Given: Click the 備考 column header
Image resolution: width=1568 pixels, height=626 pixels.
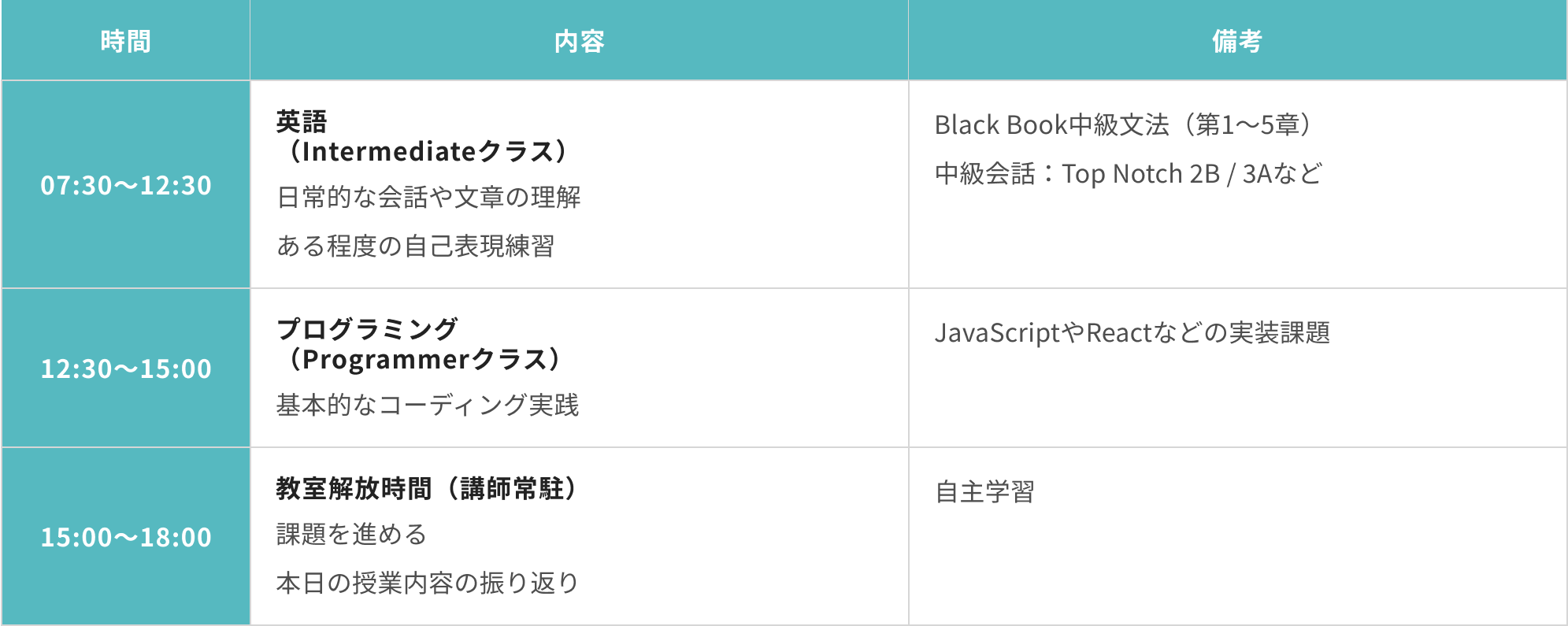Looking at the screenshot, I should click(1237, 40).
